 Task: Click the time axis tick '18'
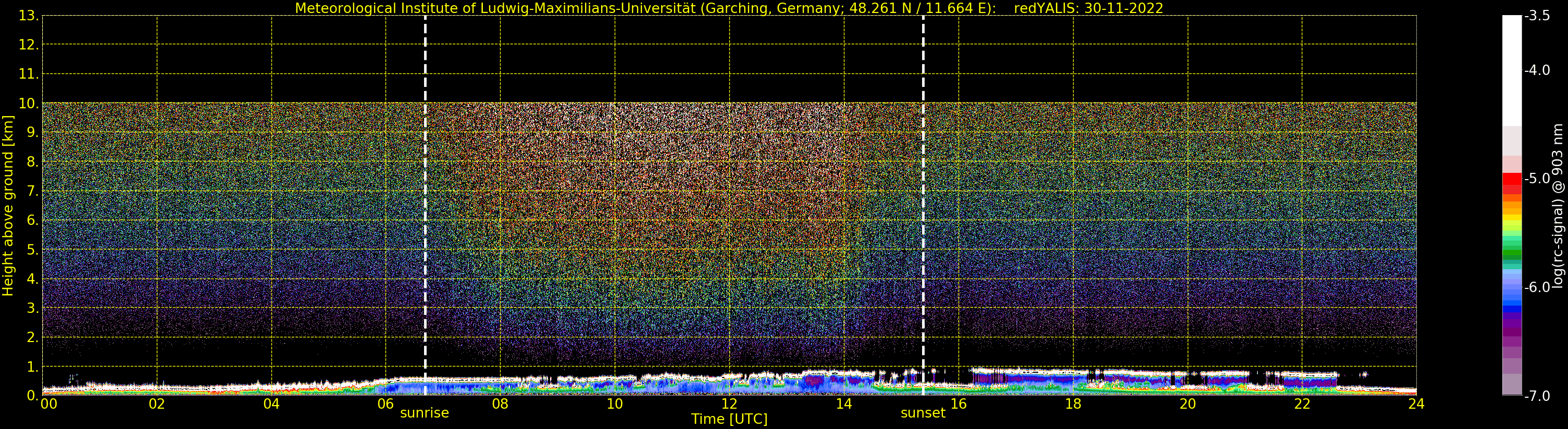click(1073, 403)
